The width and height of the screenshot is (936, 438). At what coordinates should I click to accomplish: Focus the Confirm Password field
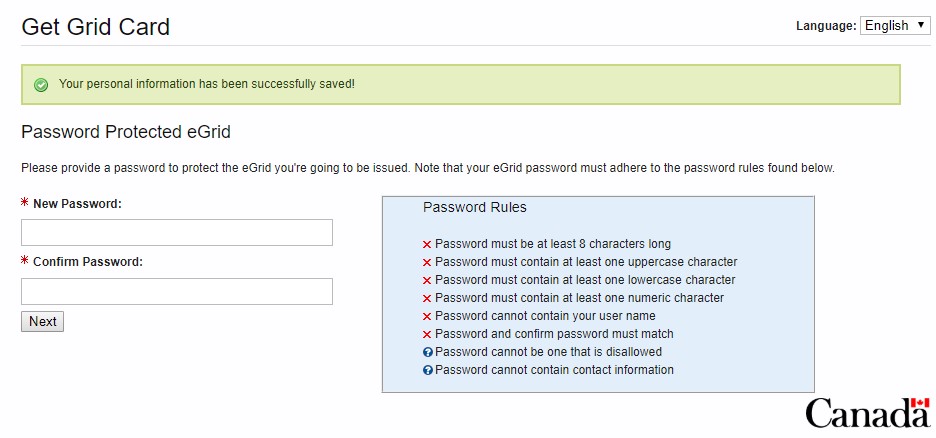tap(177, 291)
